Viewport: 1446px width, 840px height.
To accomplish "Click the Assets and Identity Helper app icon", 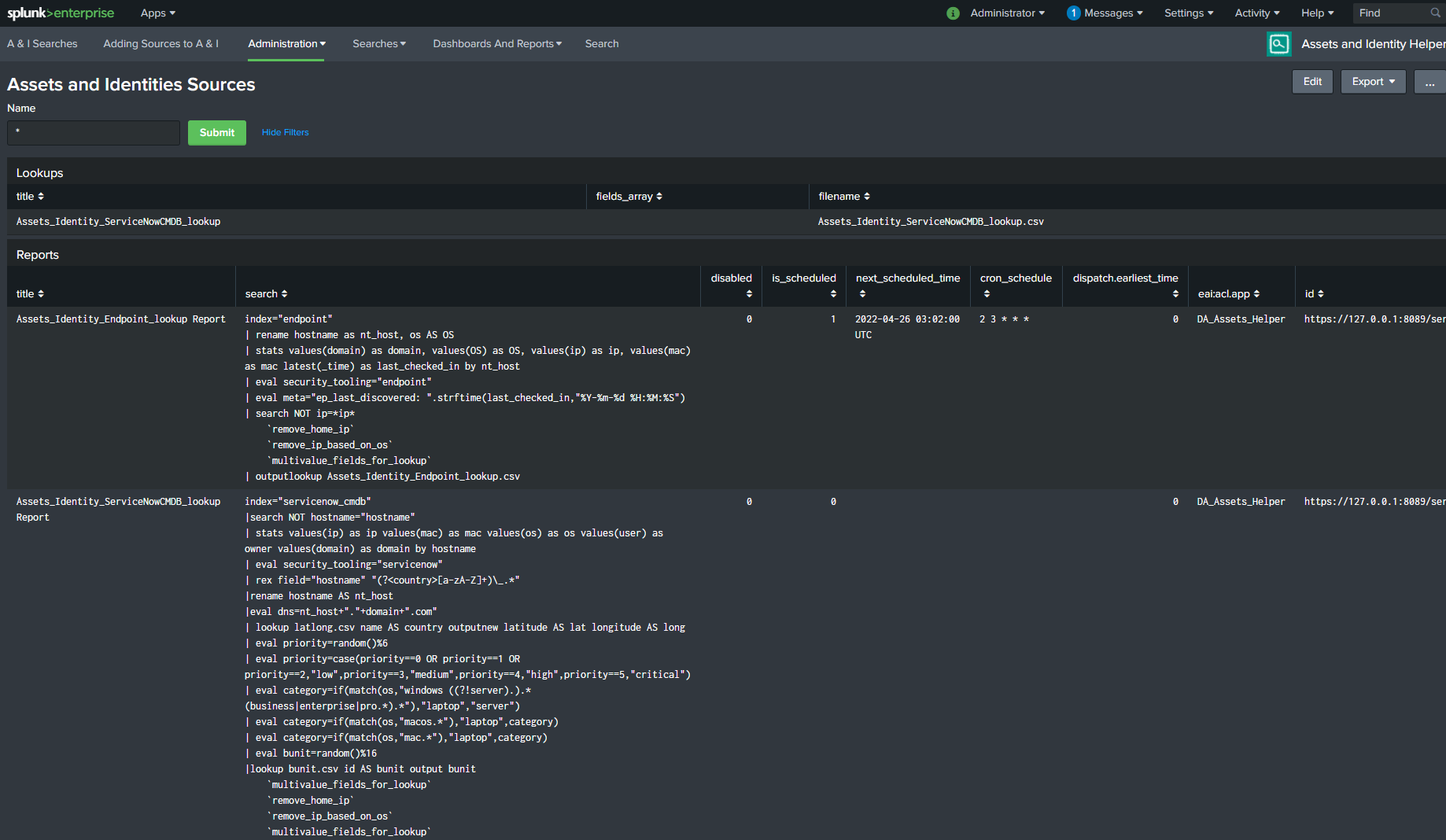I will pyautogui.click(x=1279, y=44).
